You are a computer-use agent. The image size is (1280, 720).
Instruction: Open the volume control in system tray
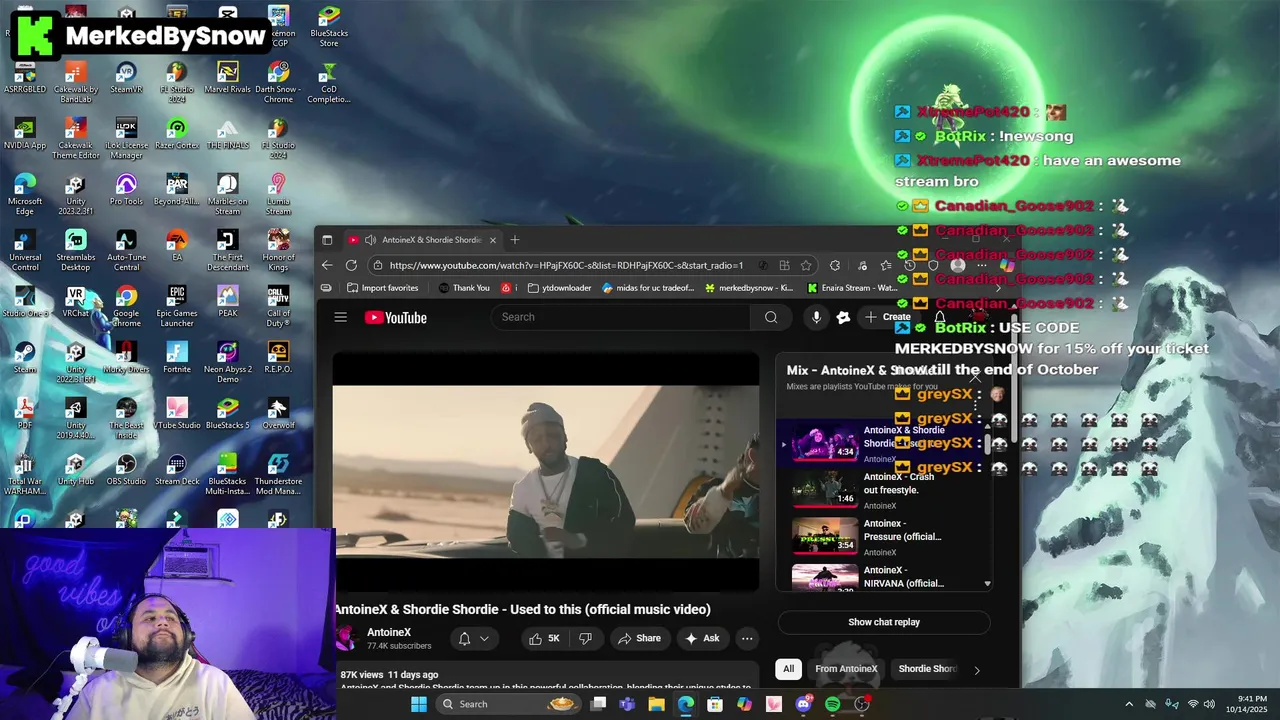pos(1209,704)
